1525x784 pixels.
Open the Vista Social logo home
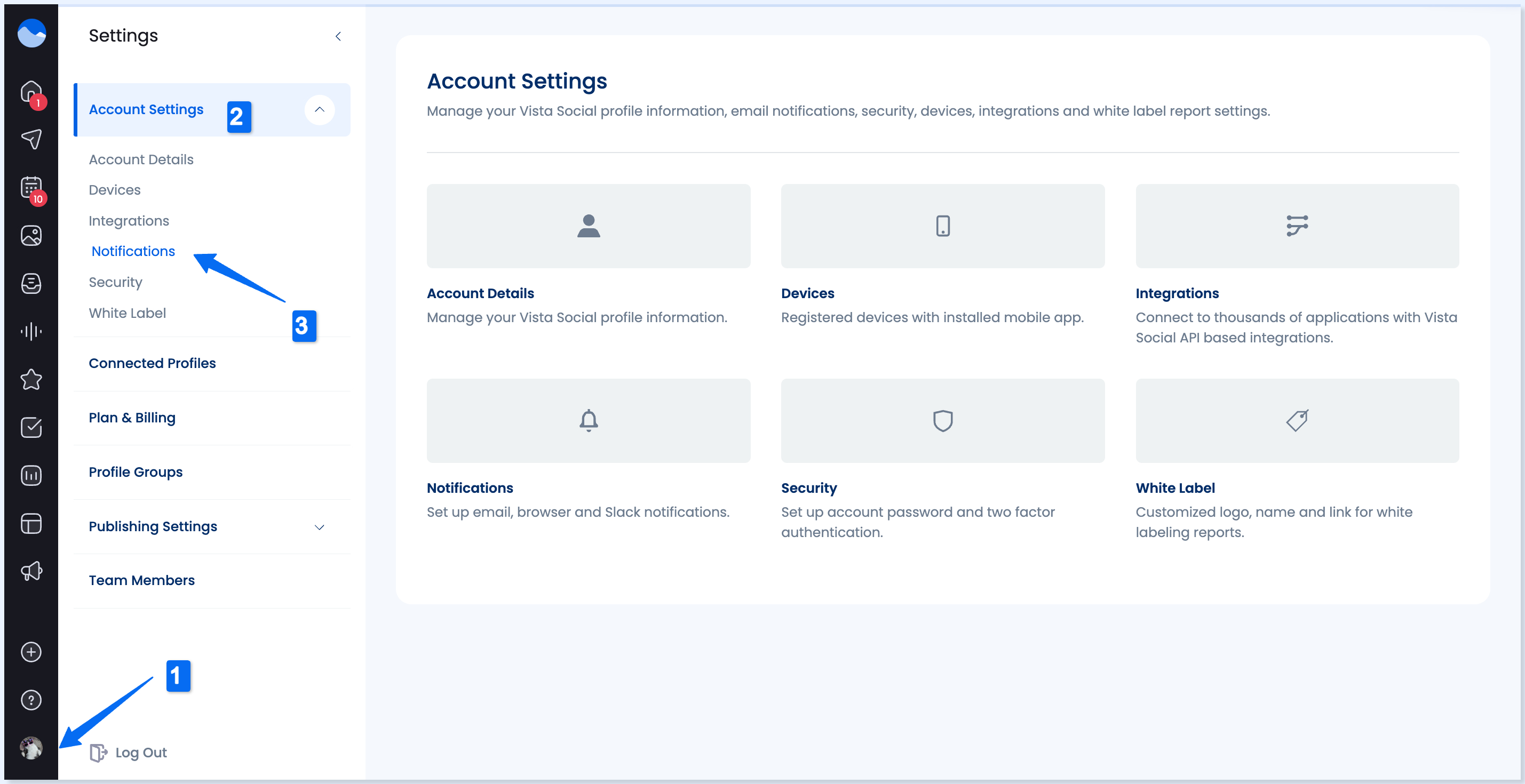tap(31, 33)
